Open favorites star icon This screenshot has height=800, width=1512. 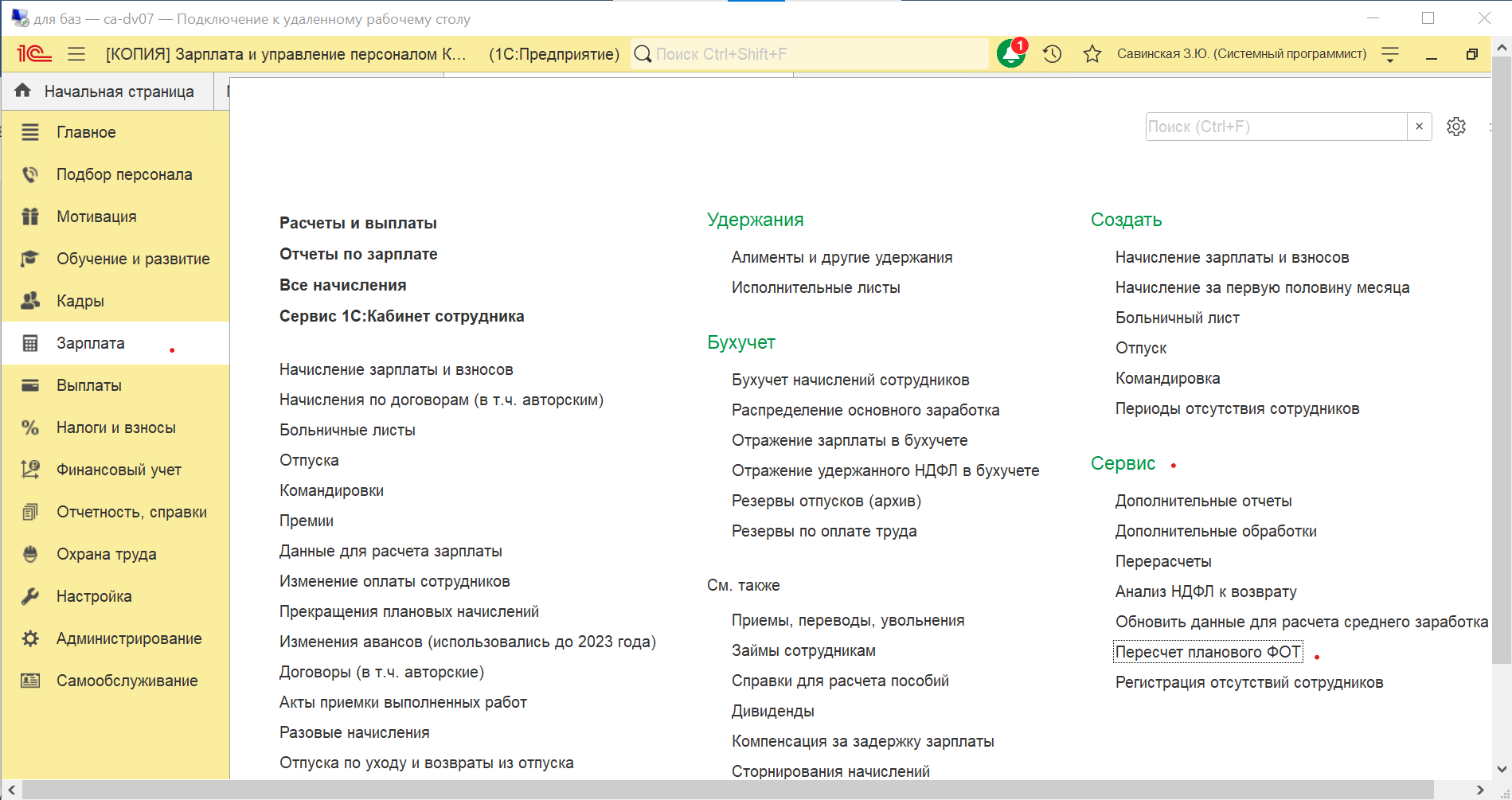(1092, 54)
